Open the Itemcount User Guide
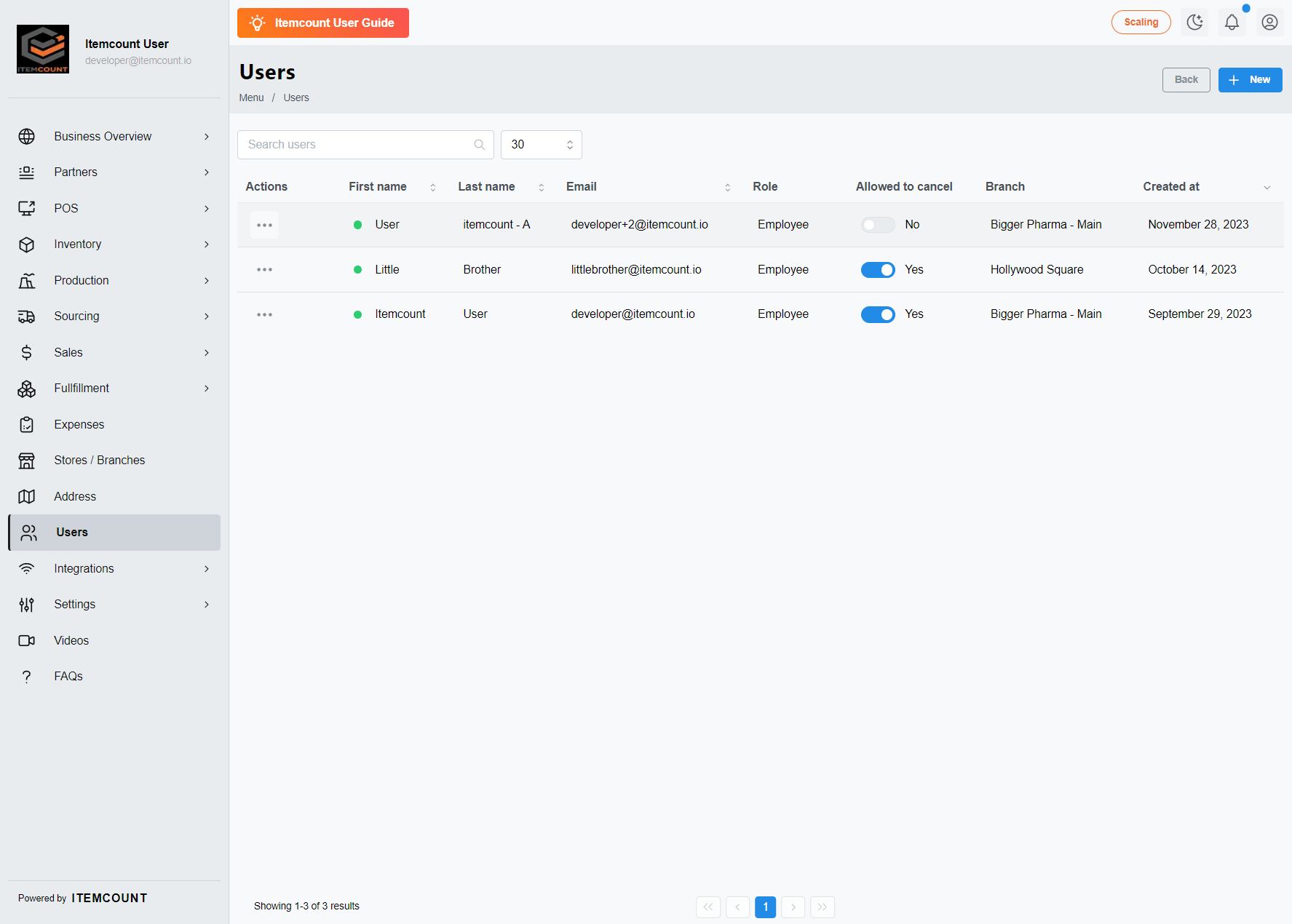1292x924 pixels. coord(323,23)
